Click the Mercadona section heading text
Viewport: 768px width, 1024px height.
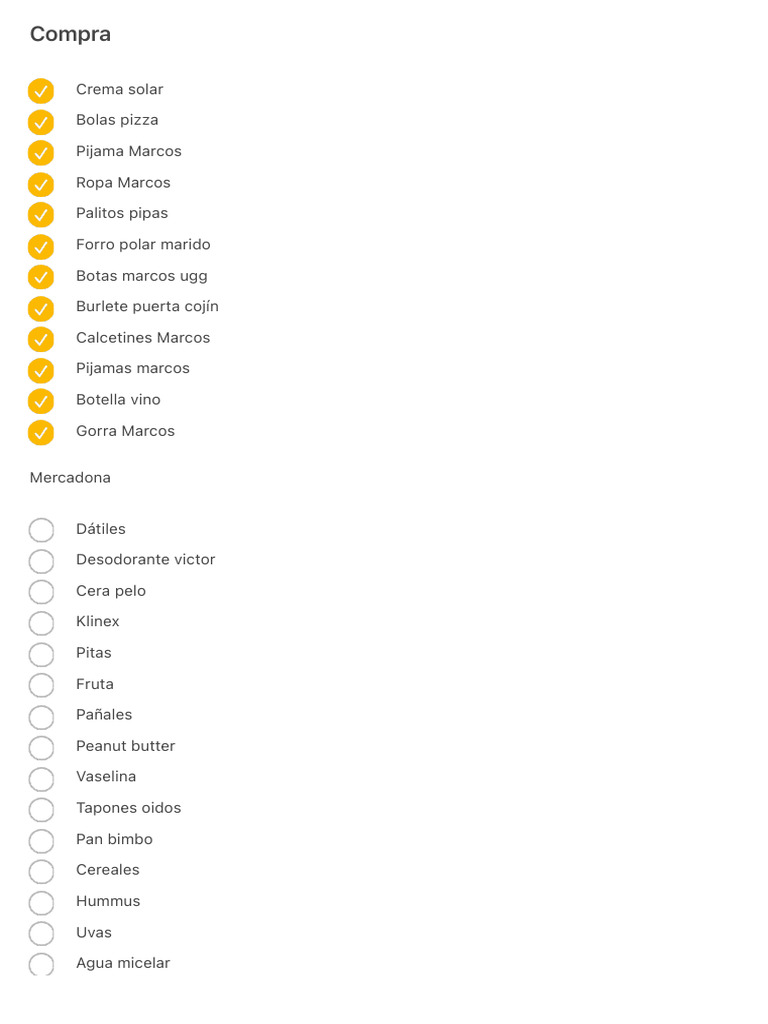[x=70, y=478]
